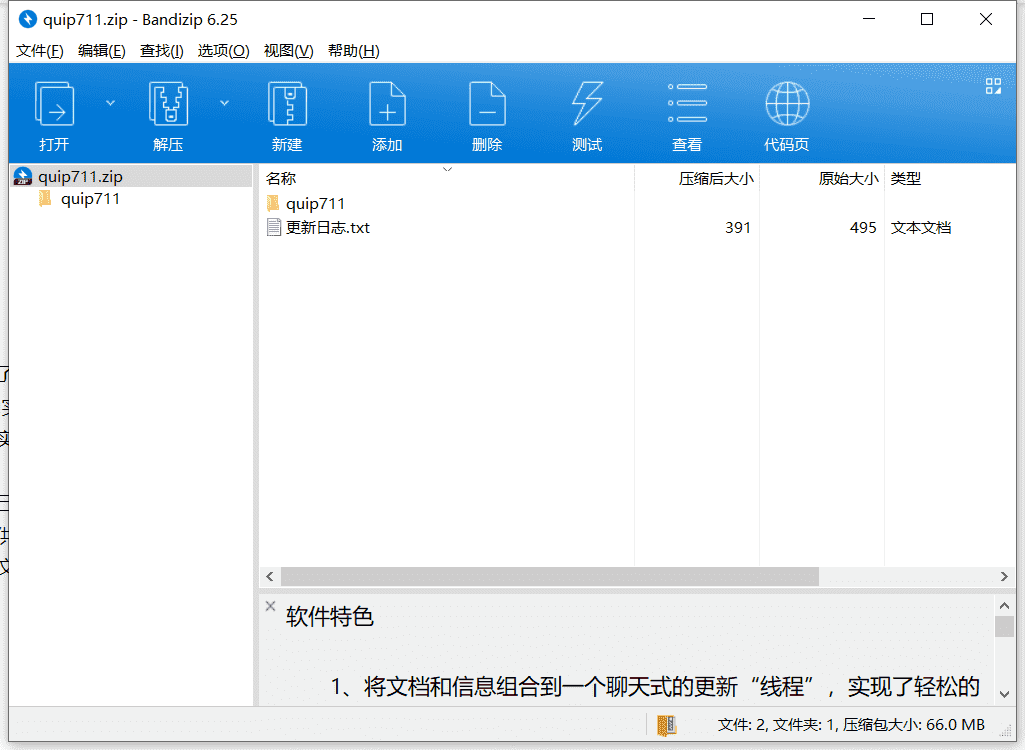Click the 解压 (Extract) toolbar icon

point(168,104)
